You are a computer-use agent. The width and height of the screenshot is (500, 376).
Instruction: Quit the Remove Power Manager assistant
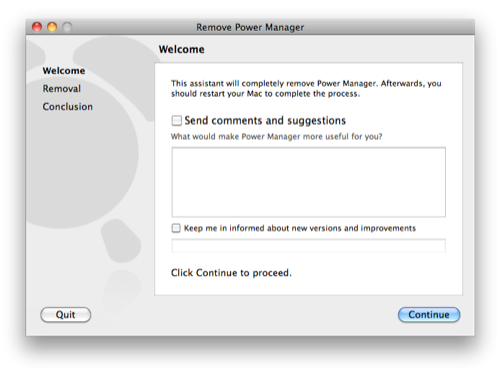pyautogui.click(x=66, y=315)
